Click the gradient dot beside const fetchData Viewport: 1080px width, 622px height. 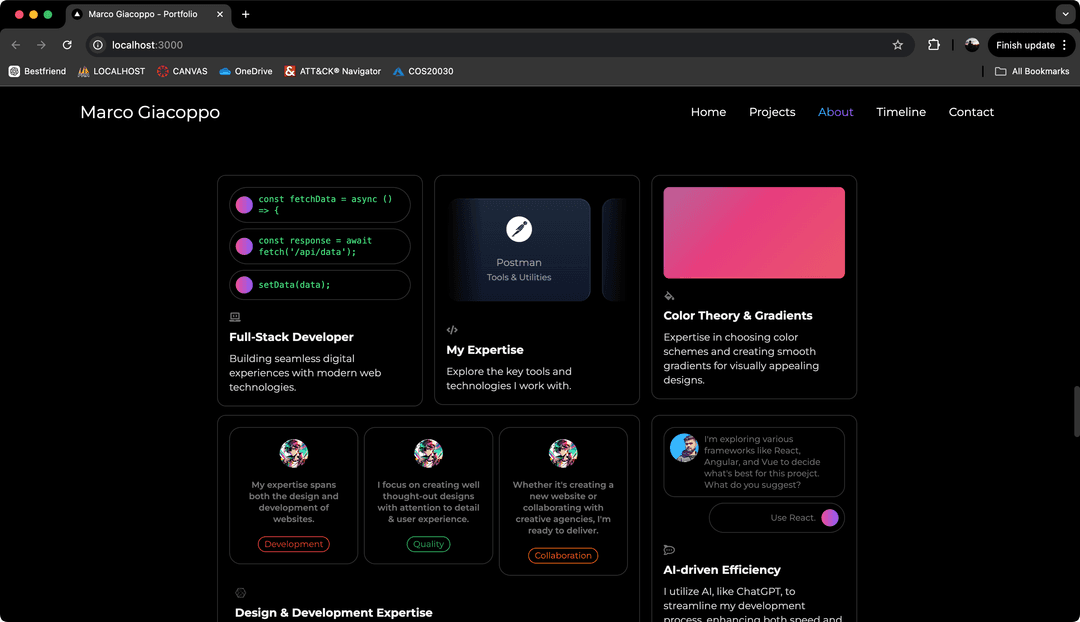pyautogui.click(x=244, y=205)
